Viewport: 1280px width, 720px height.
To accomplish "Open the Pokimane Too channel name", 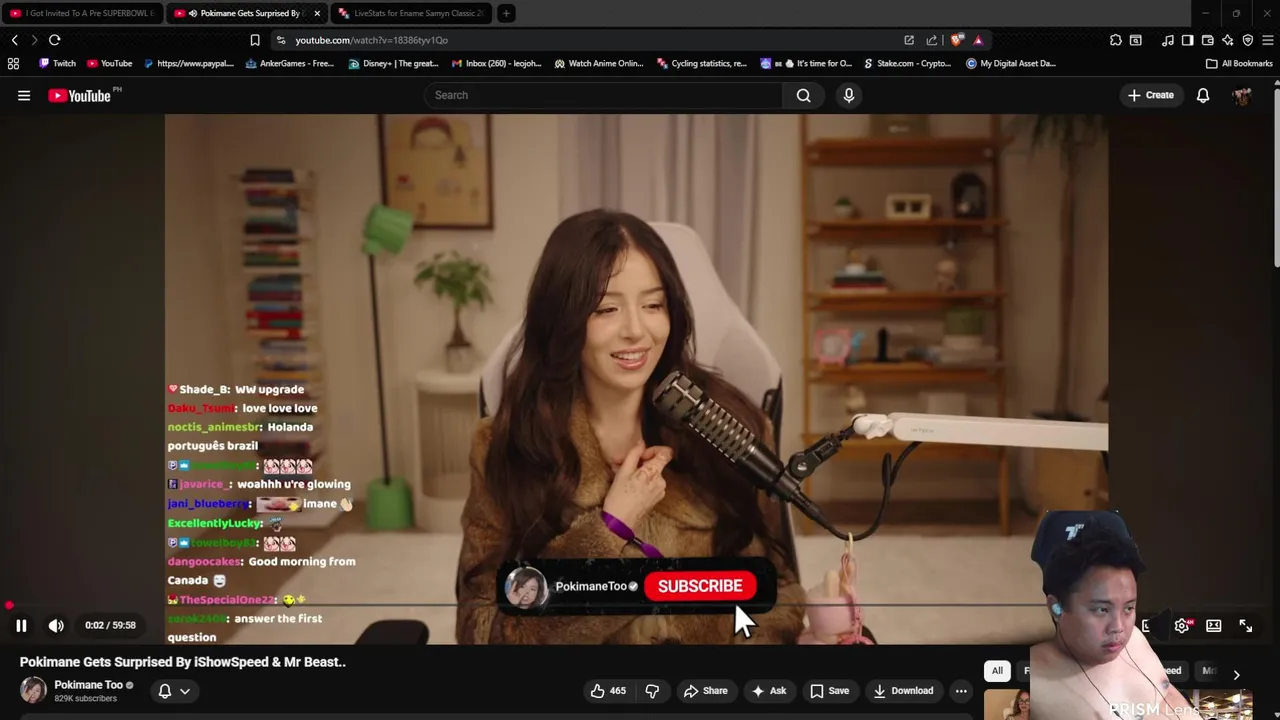I will 88,685.
